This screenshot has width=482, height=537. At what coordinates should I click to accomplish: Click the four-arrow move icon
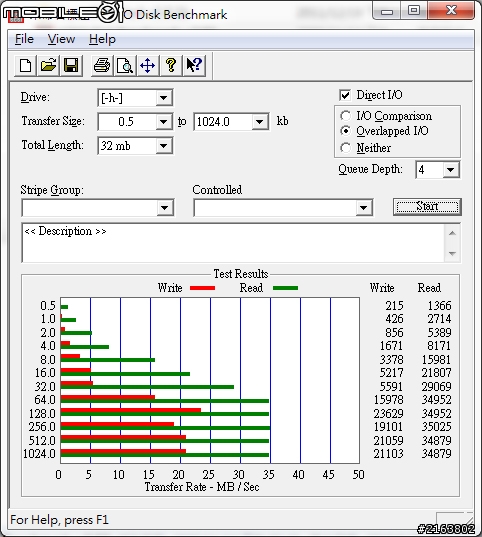pos(148,65)
